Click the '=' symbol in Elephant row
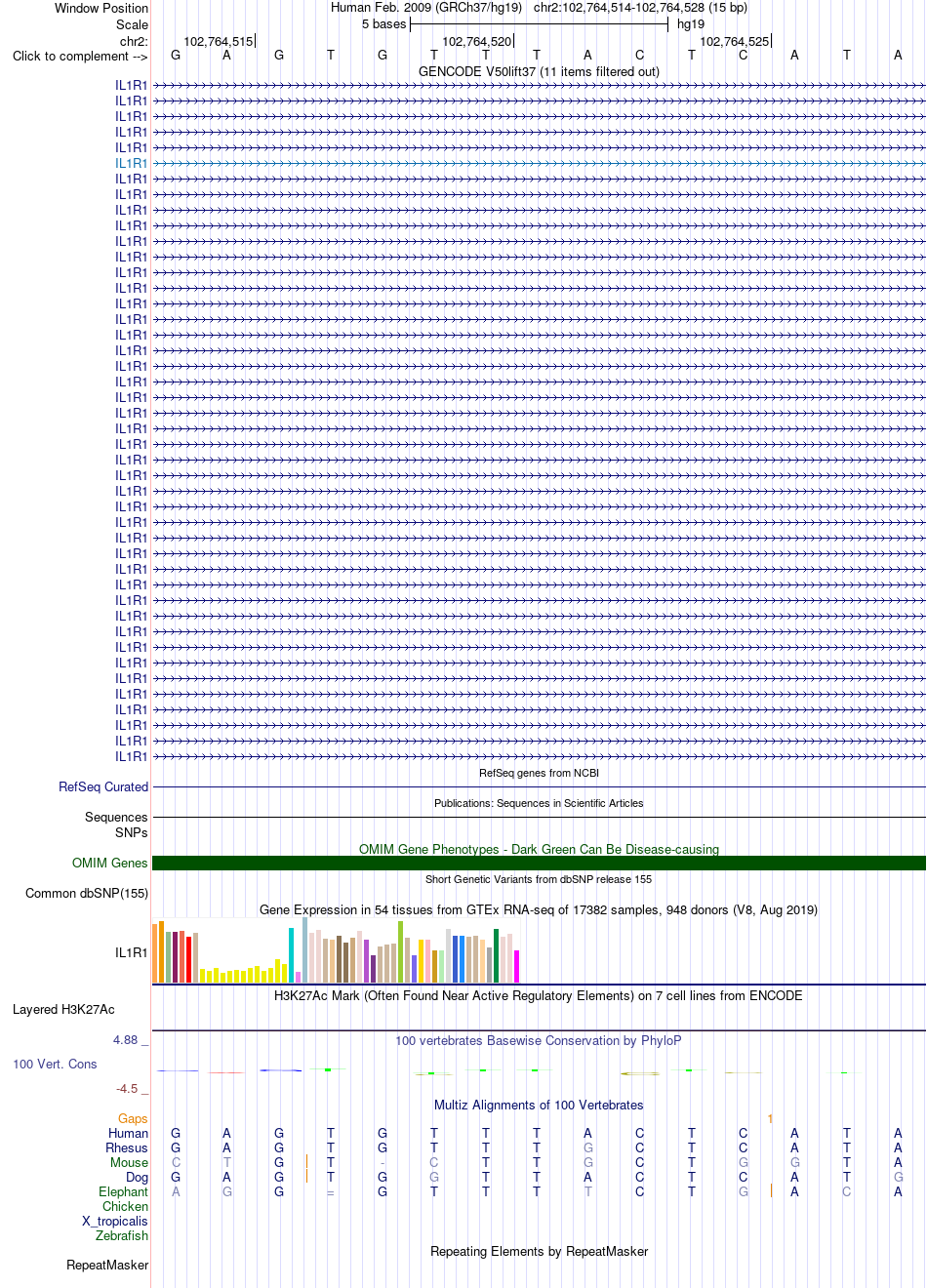Screen dimensions: 927x1288 [x=331, y=1192]
